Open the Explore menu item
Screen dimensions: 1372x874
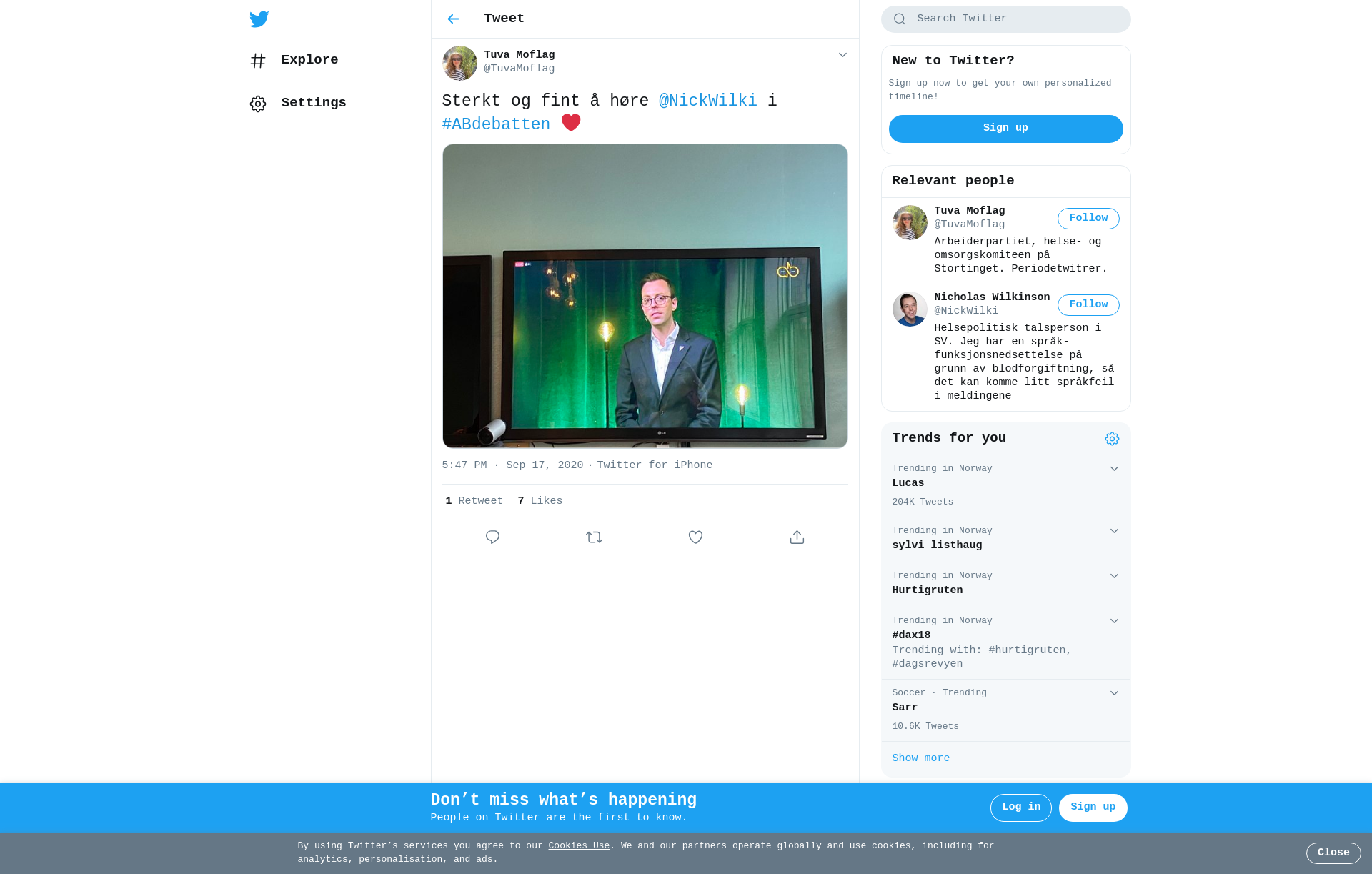(309, 60)
